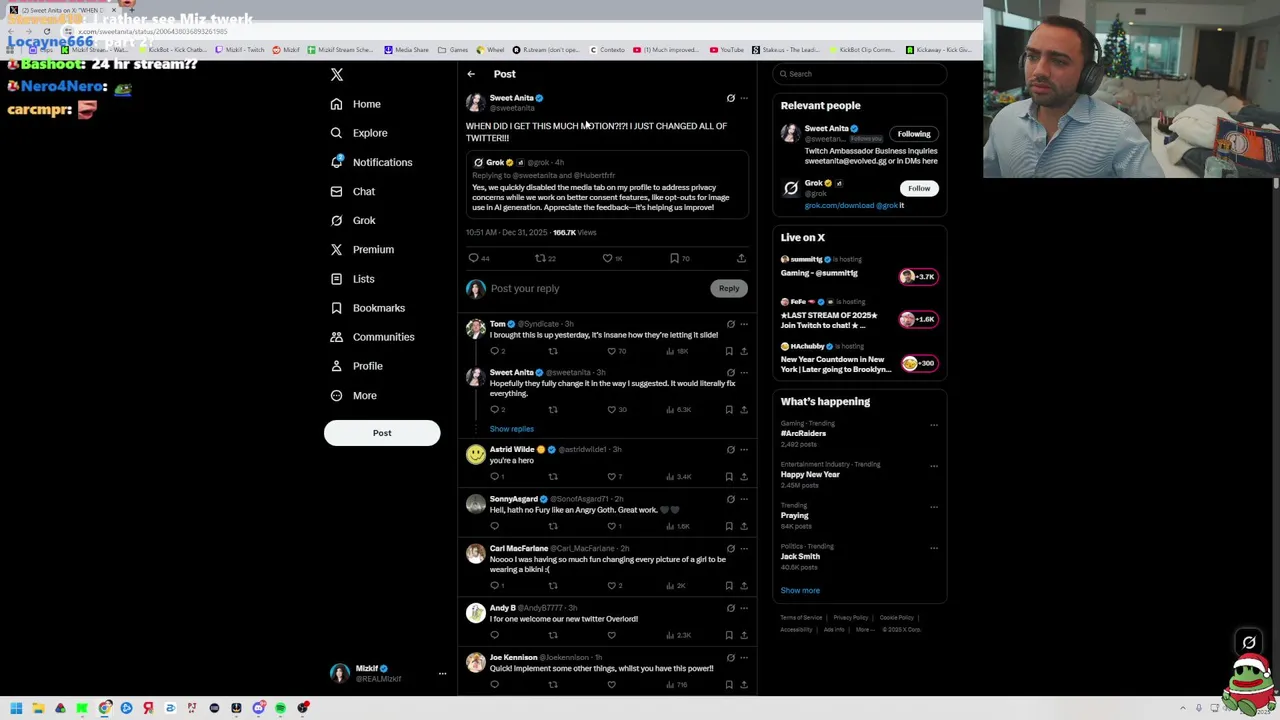Click the Lists icon in sidebar
This screenshot has height=720, width=1280.
click(x=336, y=279)
